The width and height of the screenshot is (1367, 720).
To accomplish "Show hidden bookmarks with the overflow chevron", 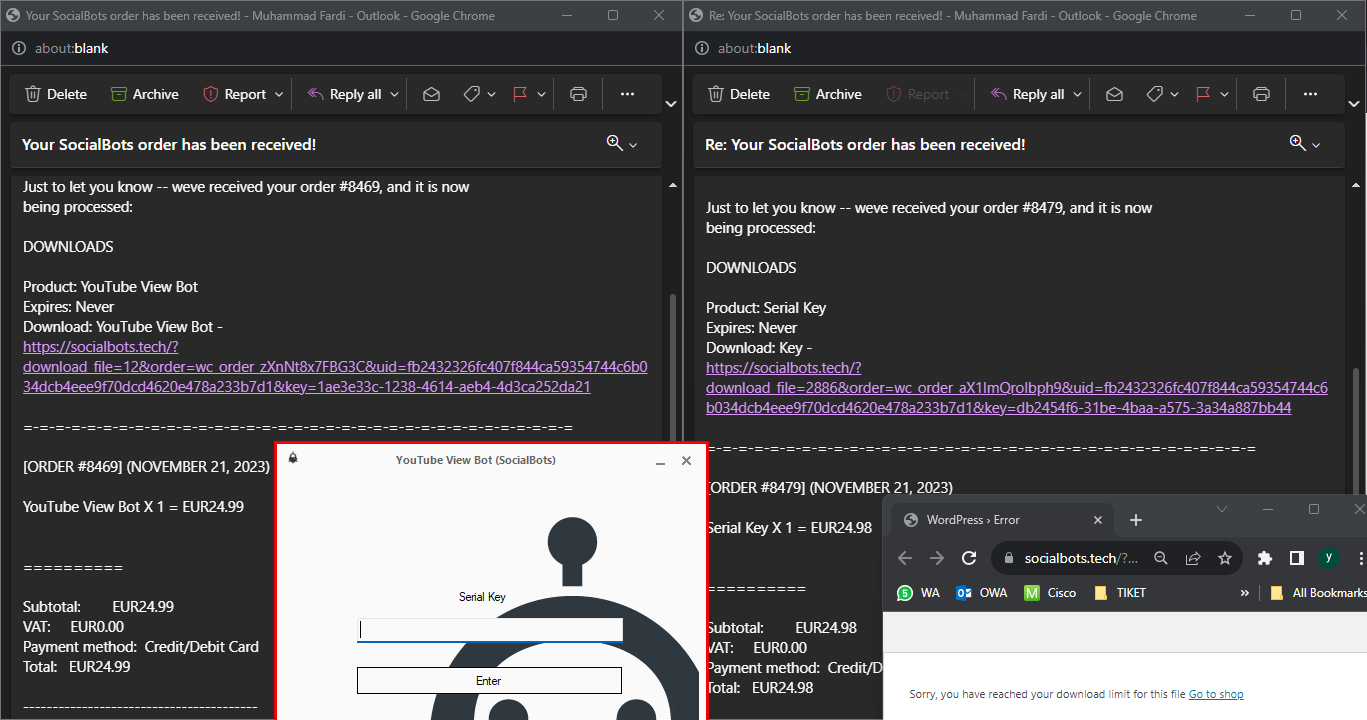I will (x=1245, y=593).
